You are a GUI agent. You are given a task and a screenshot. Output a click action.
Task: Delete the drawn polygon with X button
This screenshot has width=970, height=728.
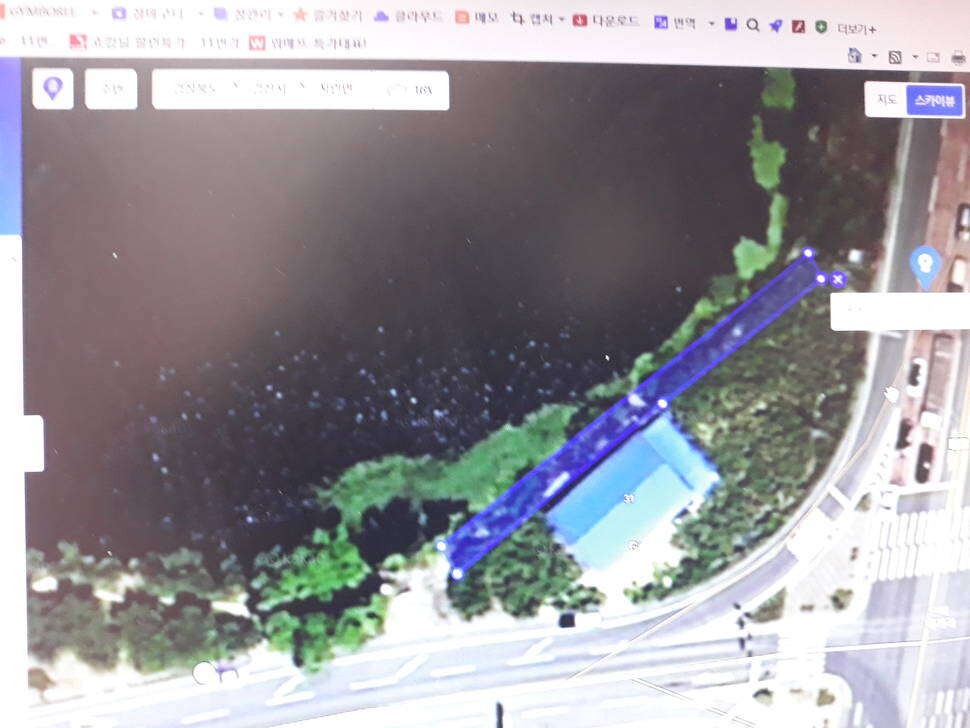(838, 280)
